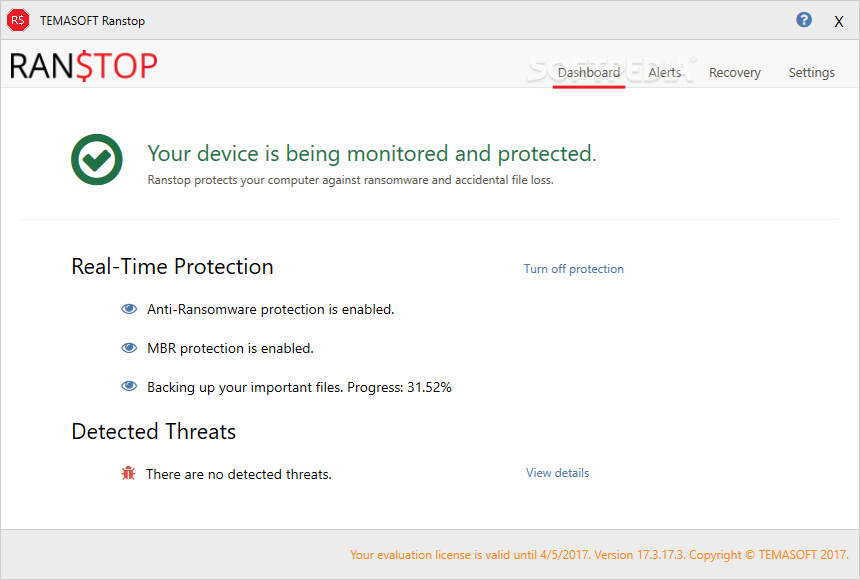This screenshot has height=580, width=860.
Task: Click the red R$ app icon in title bar
Action: (18, 20)
